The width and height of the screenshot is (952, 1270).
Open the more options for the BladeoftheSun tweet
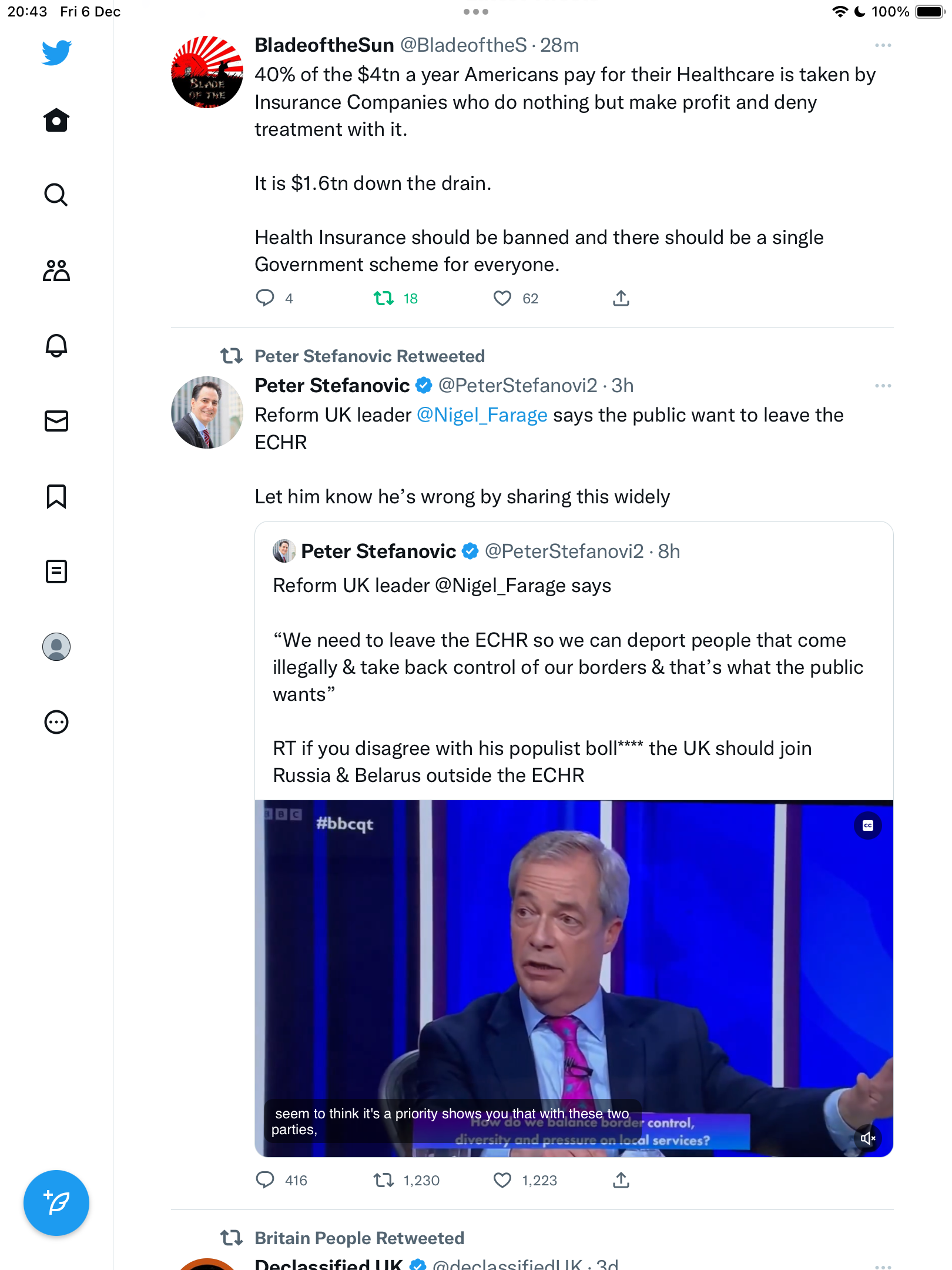click(x=883, y=45)
